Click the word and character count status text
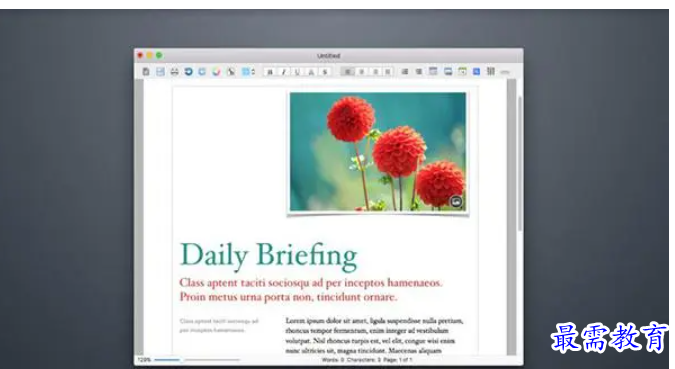The image size is (675, 369). tap(367, 360)
